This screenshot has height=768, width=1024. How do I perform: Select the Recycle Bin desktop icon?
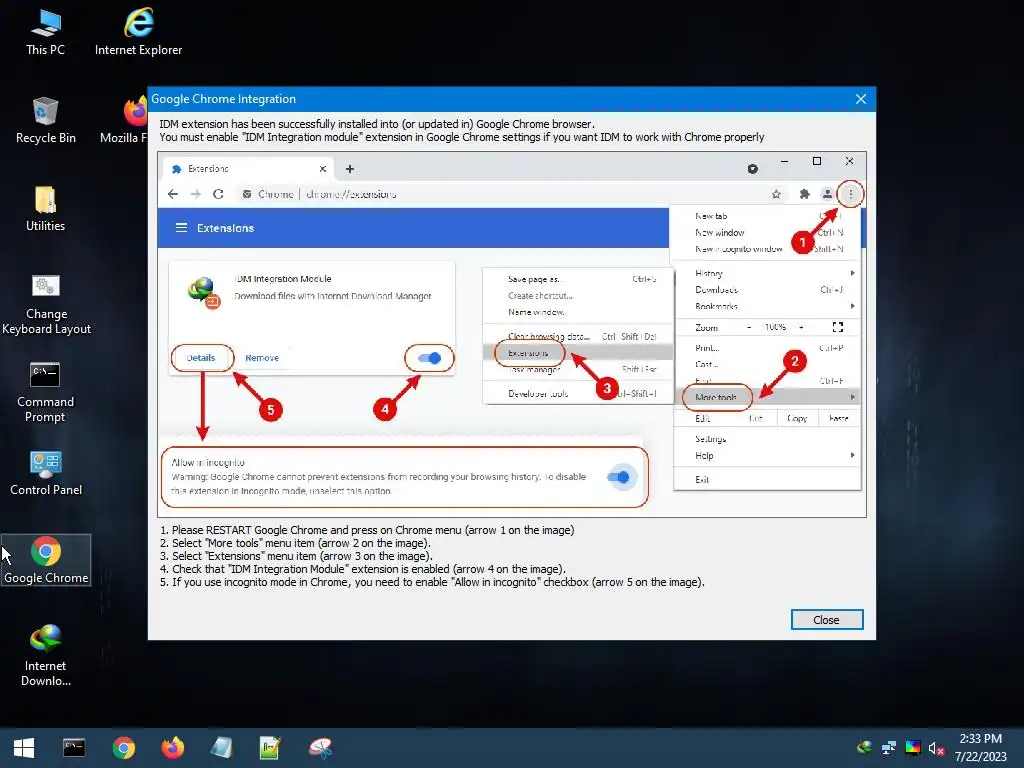coord(46,120)
